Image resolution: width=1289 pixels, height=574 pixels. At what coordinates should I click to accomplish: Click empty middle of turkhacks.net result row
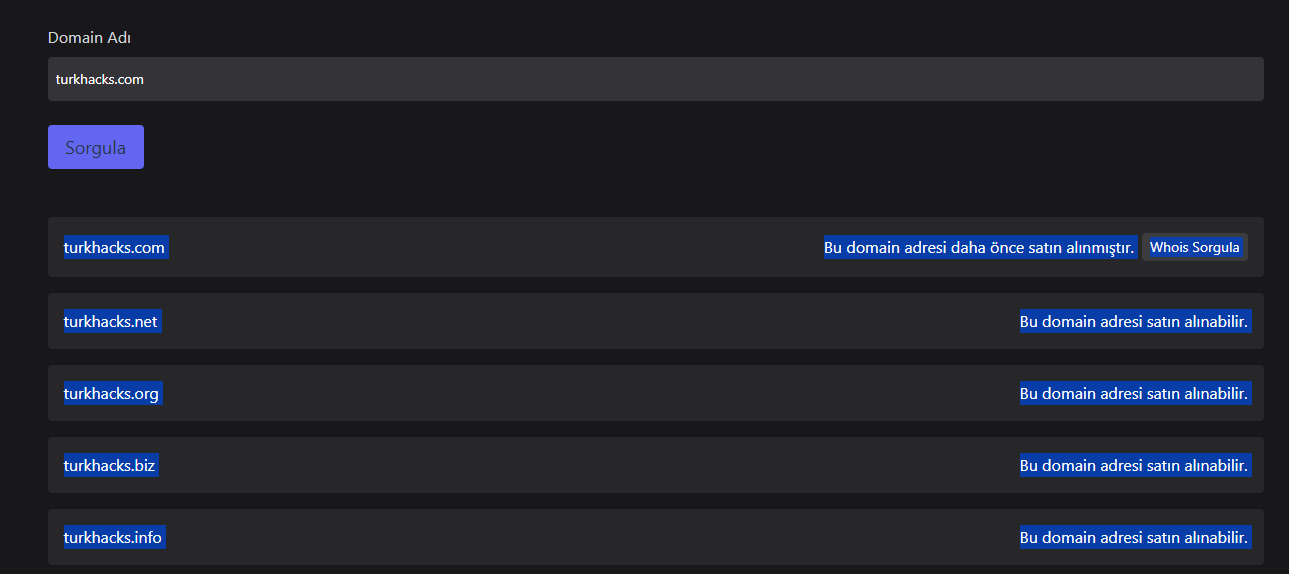click(x=590, y=321)
